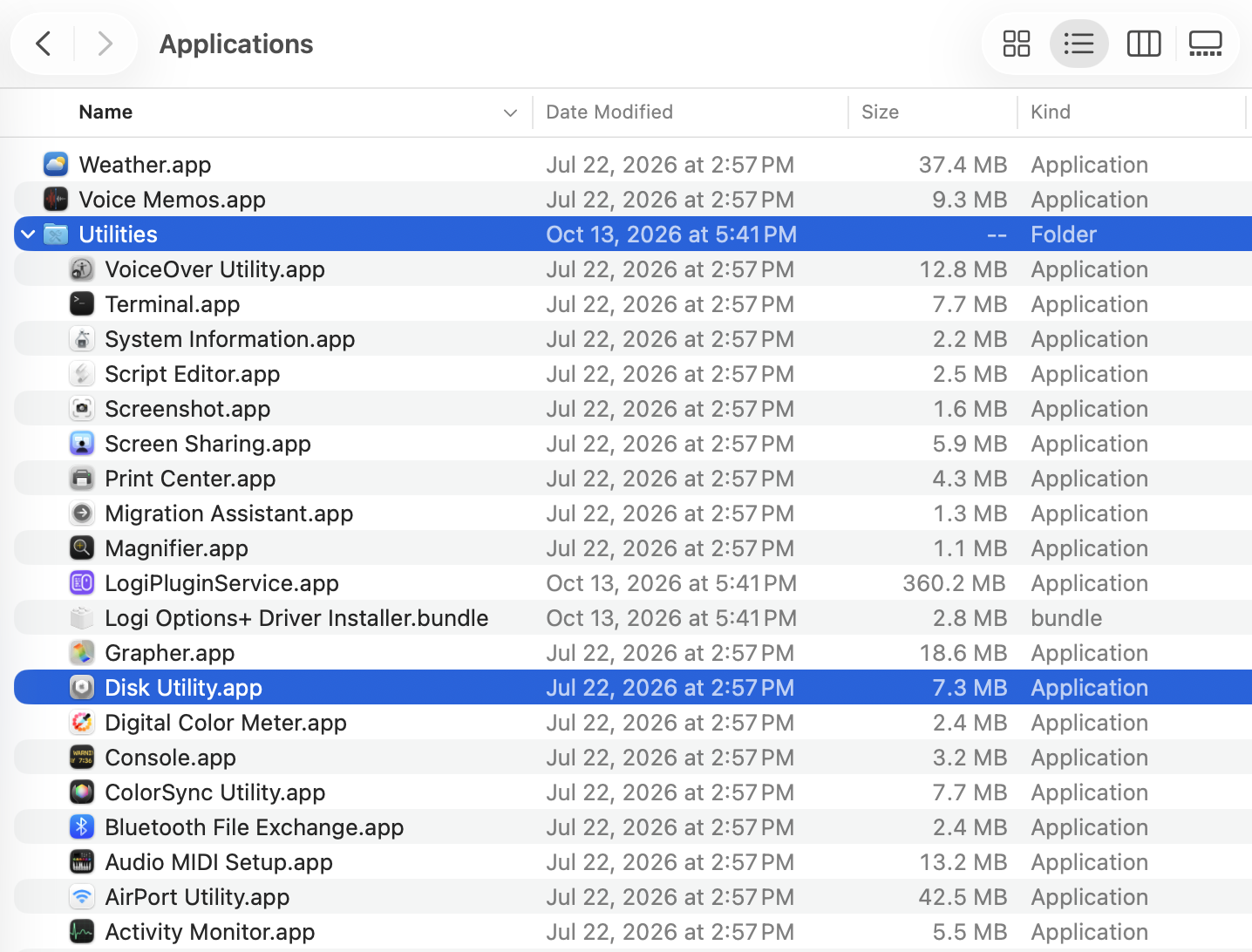1252x952 pixels.
Task: Click the Screen Sharing app icon
Action: pos(82,443)
